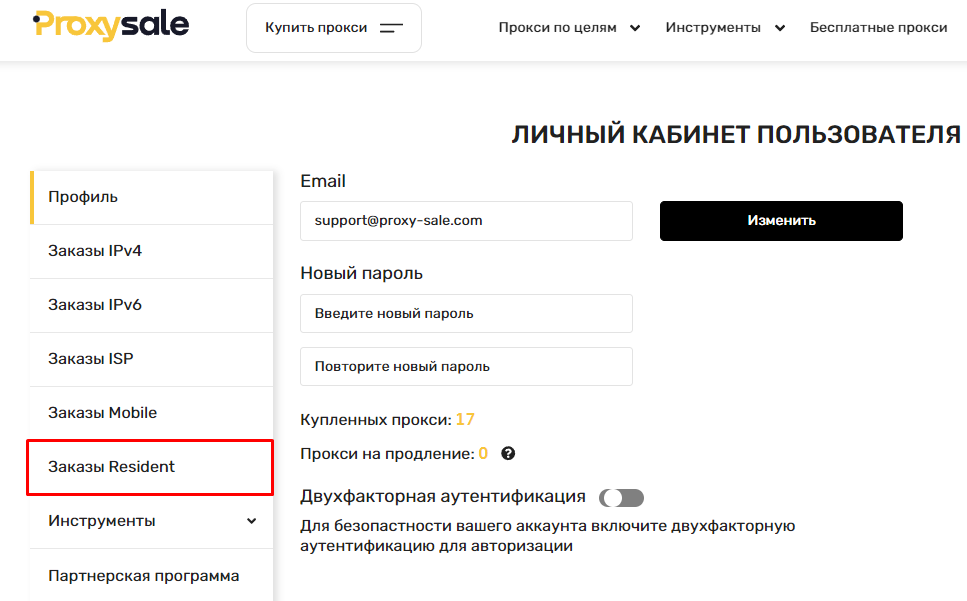The image size is (967, 601).
Task: Expand sidebar Инструменты chevron
Action: click(252, 521)
